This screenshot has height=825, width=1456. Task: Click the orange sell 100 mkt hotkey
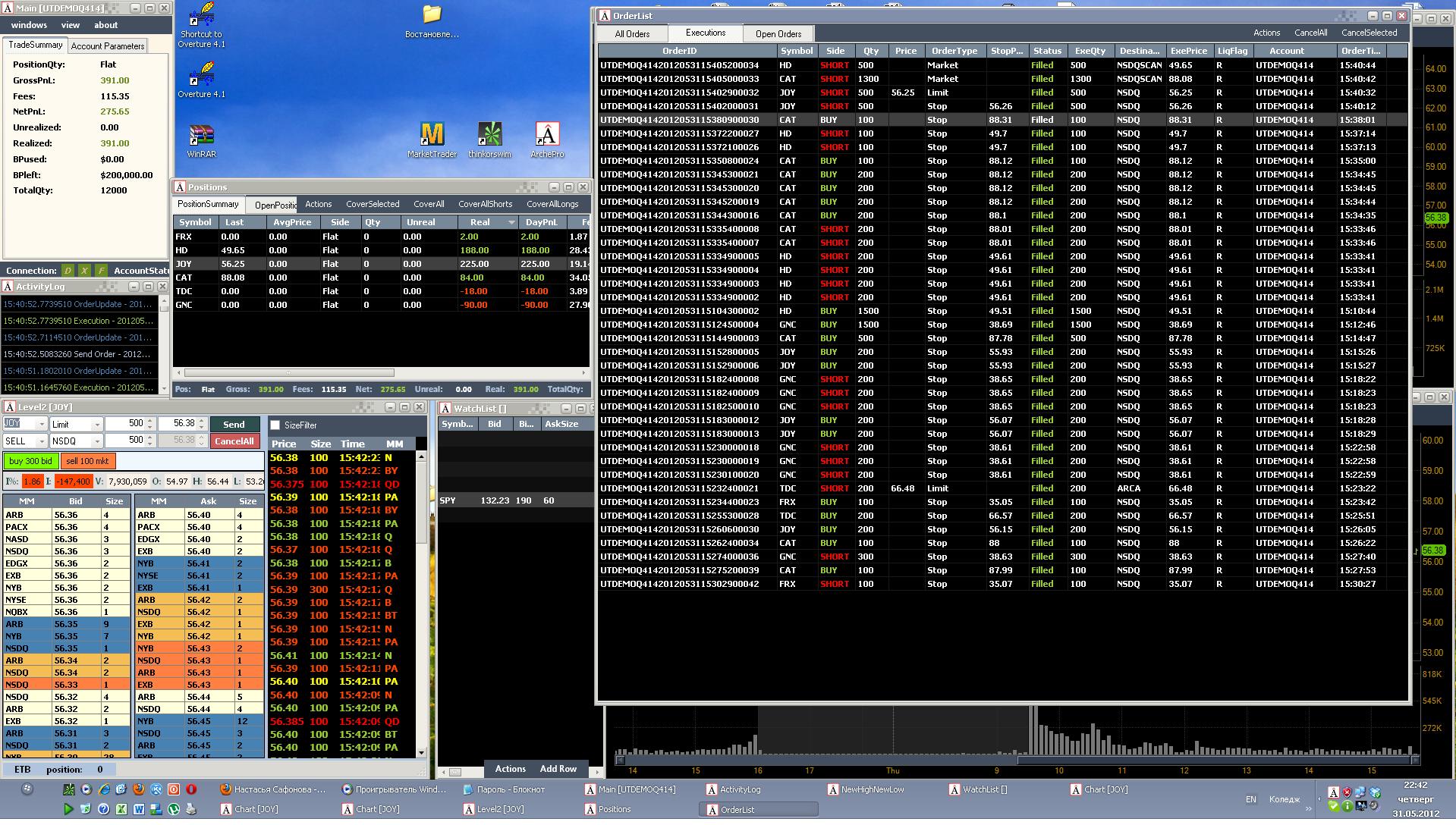[x=87, y=461]
